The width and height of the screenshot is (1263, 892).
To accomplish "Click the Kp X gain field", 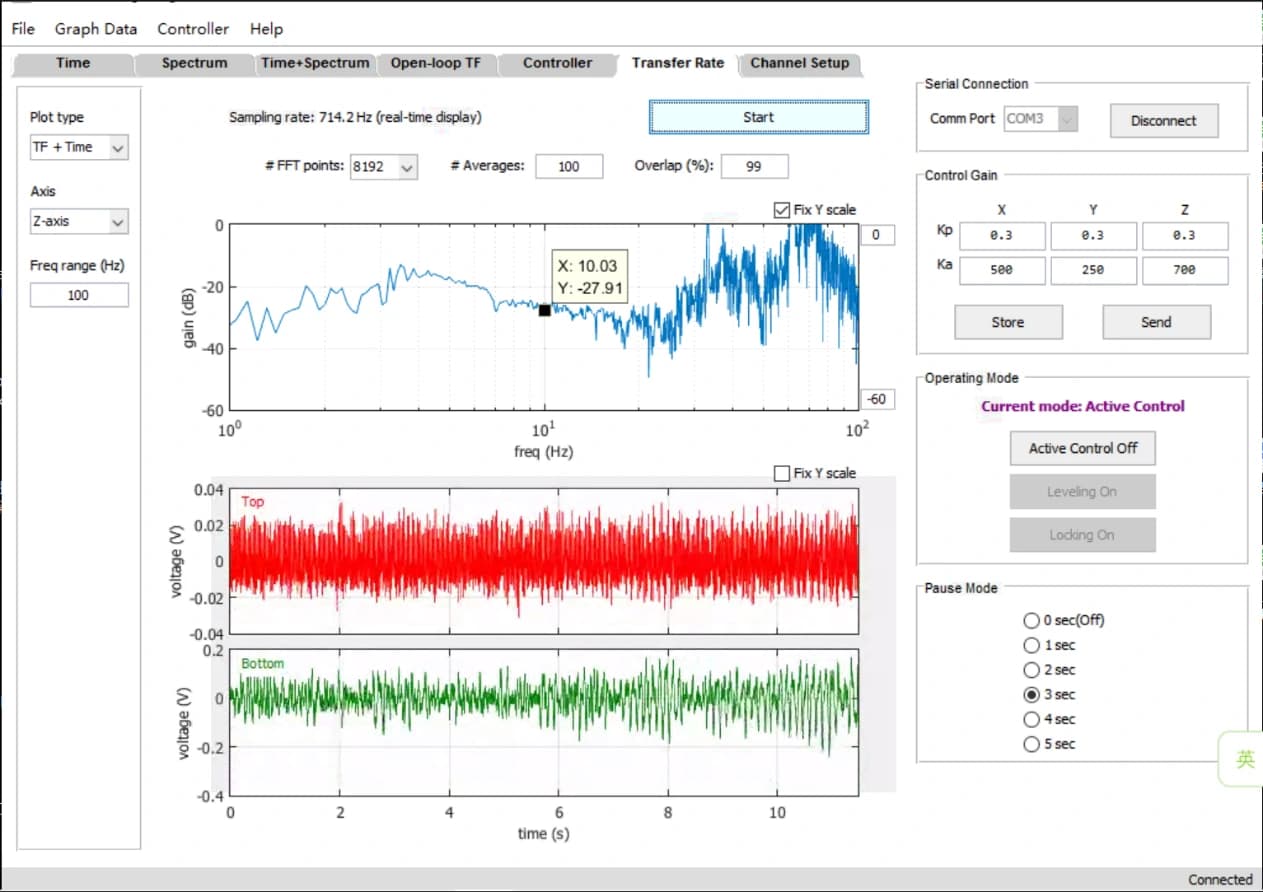I will (1001, 236).
